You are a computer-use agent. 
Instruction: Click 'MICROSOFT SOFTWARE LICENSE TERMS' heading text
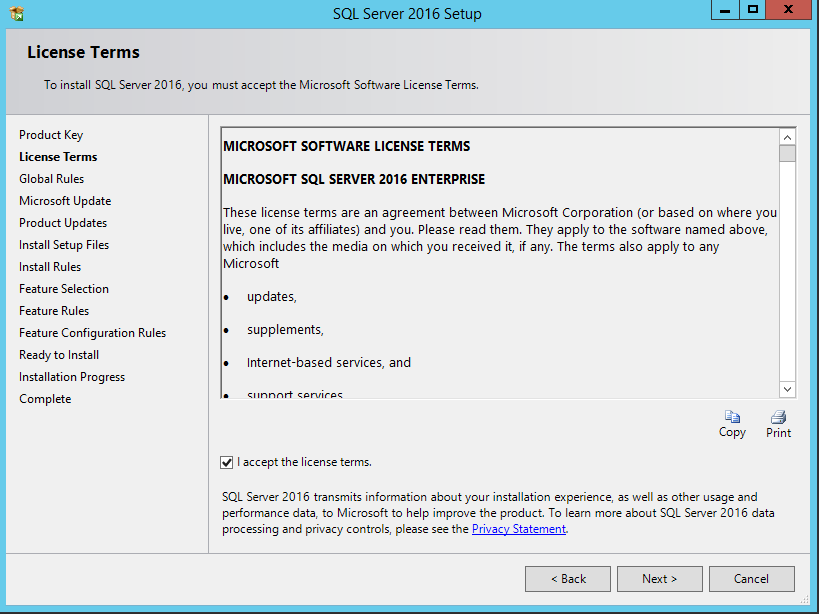(x=347, y=146)
